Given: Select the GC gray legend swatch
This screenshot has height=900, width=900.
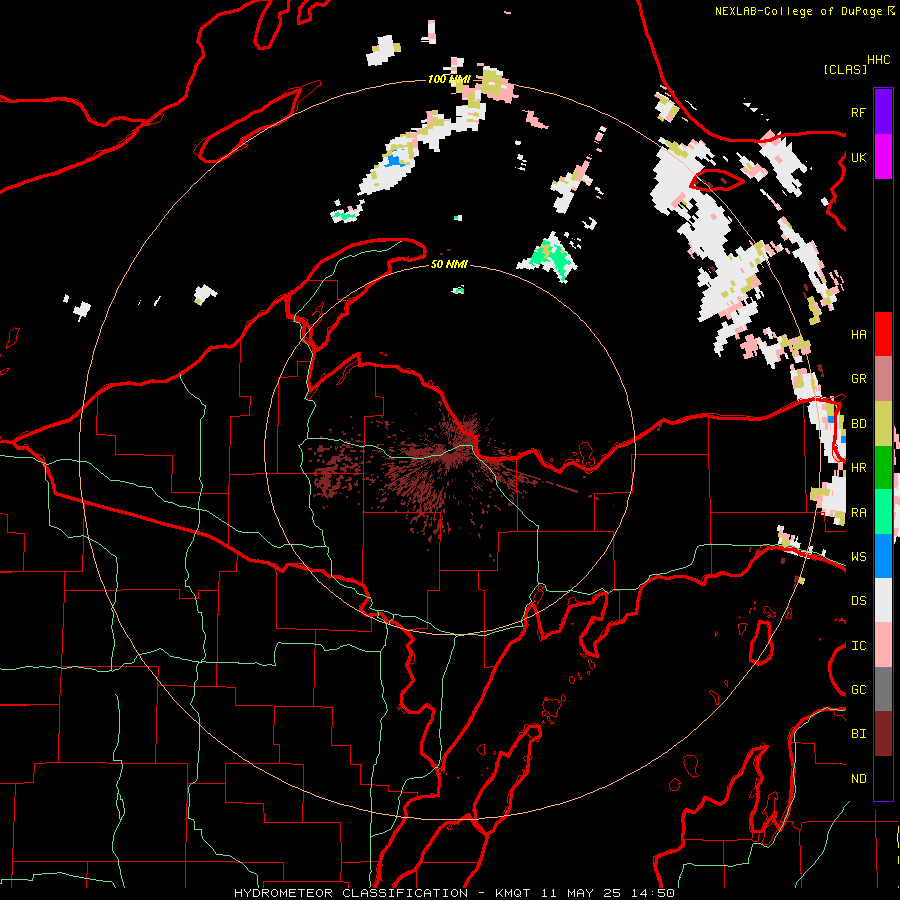Looking at the screenshot, I should tap(883, 689).
